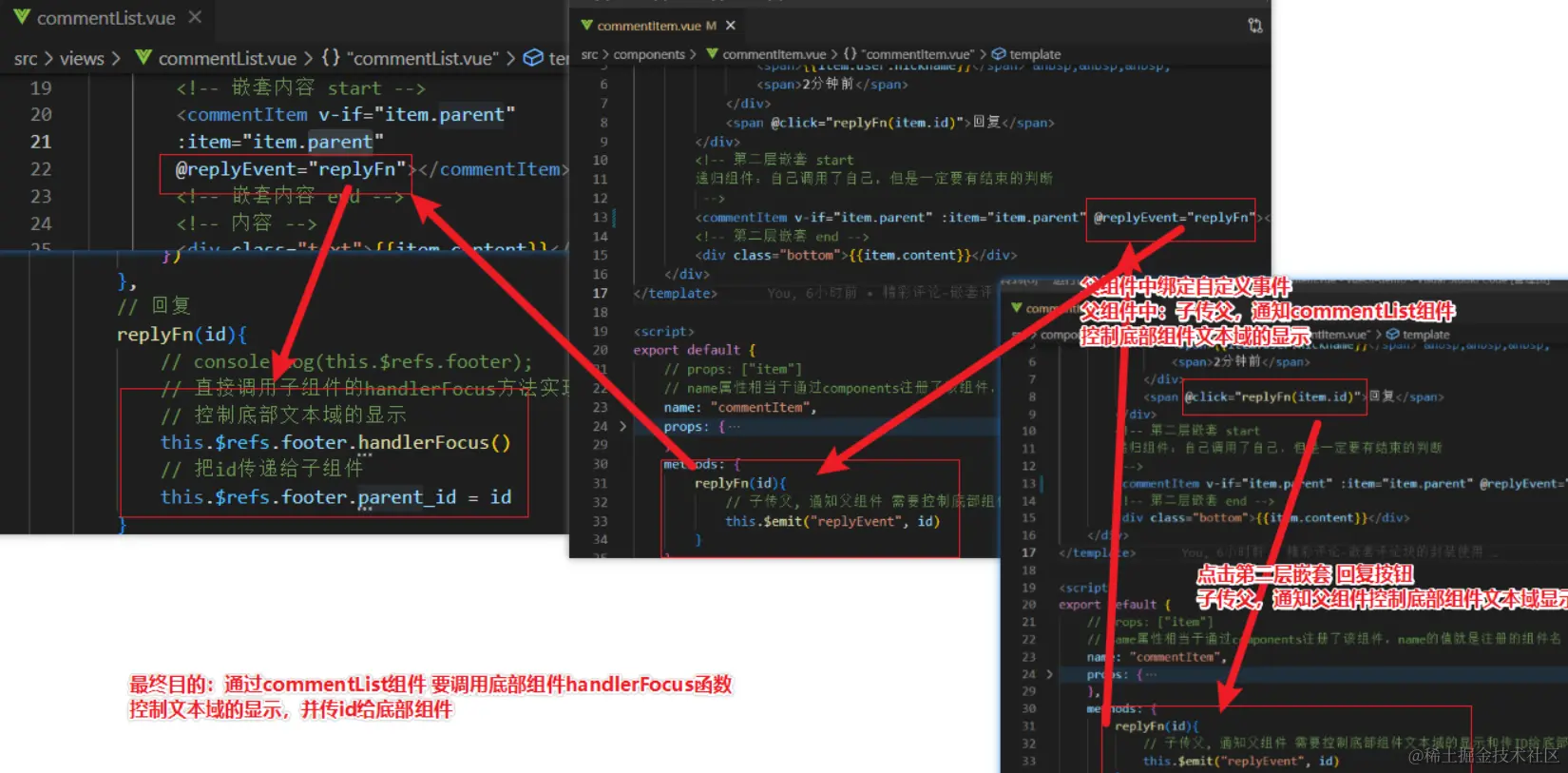
Task: Click '@click="replyFn(item.id)"' in right window
Action: [x=1274, y=396]
